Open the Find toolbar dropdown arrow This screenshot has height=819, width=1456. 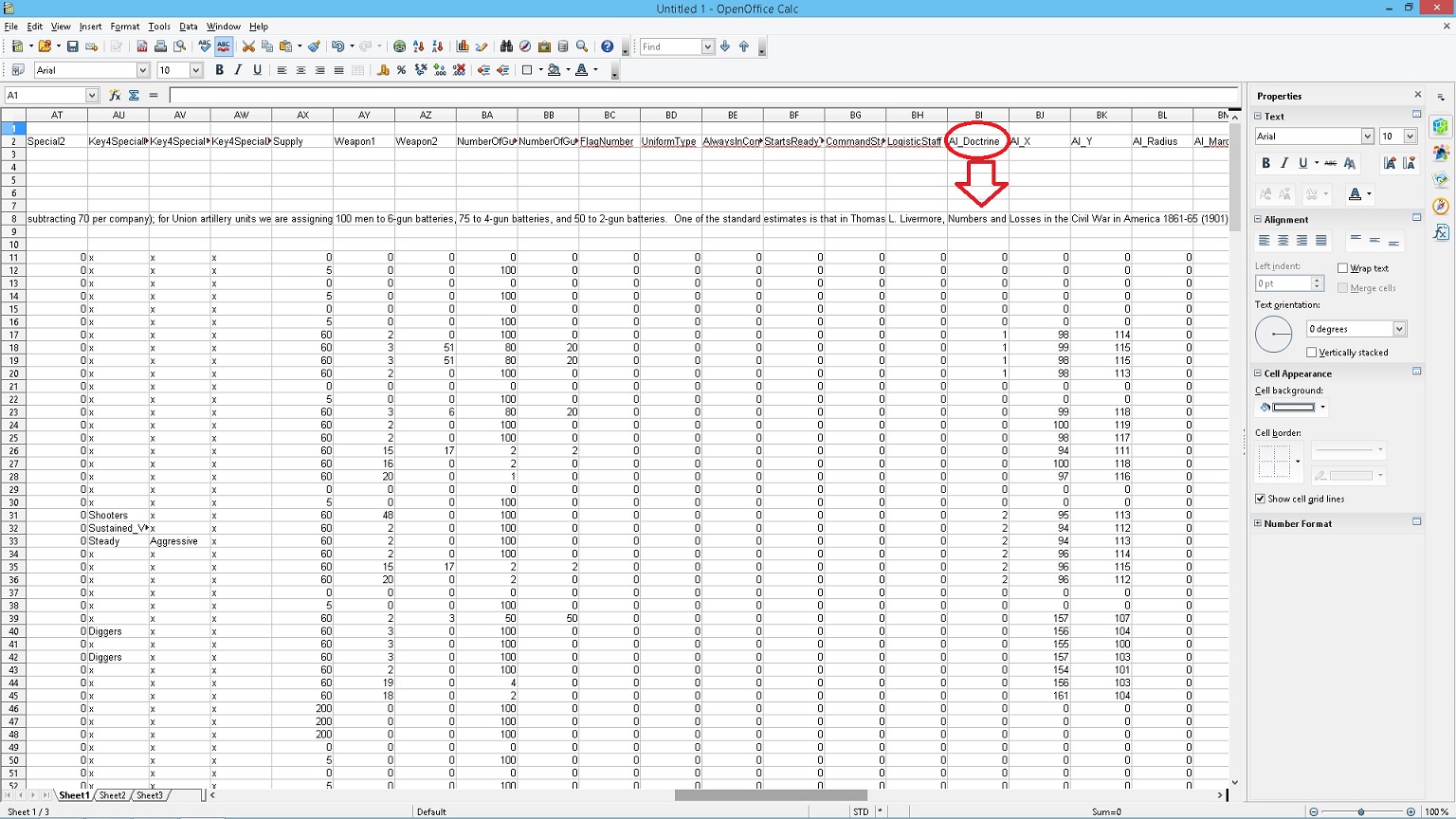click(707, 46)
